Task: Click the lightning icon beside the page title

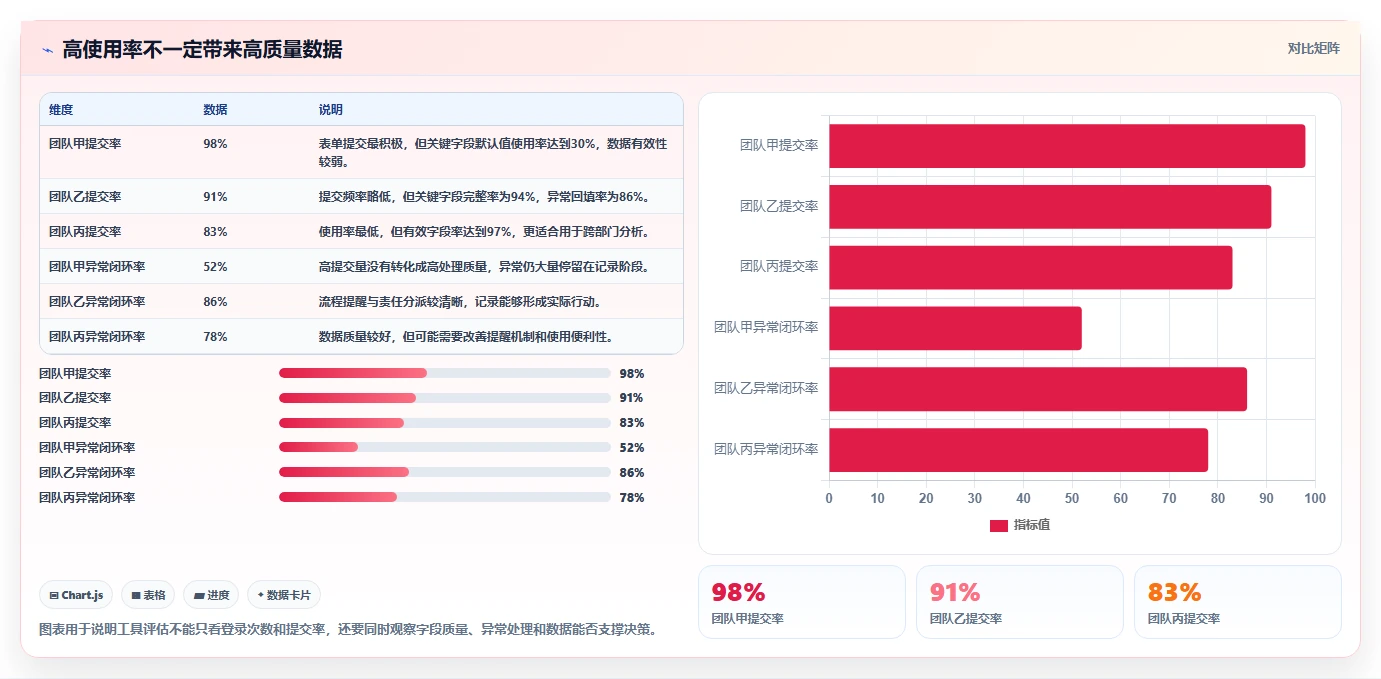Action: tap(47, 50)
